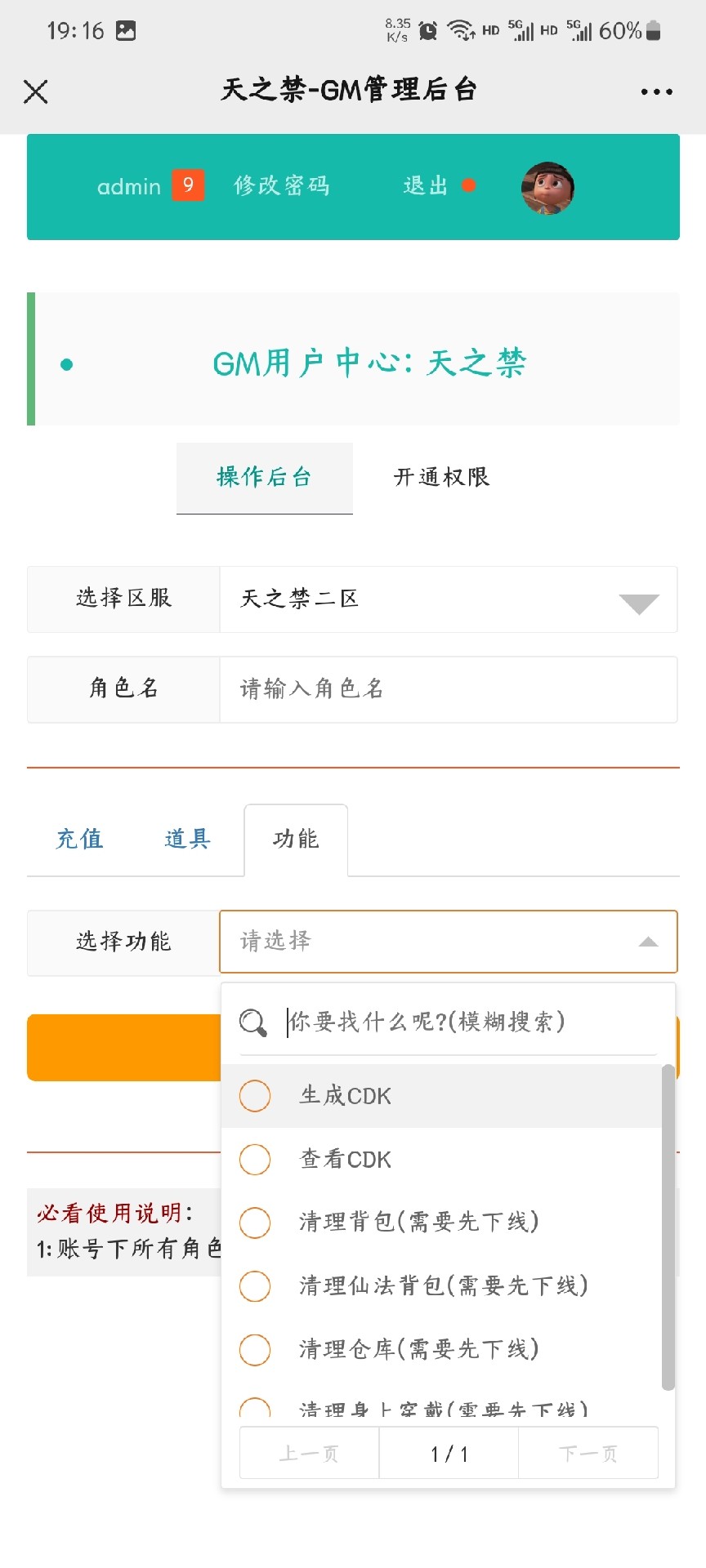Switch to the 充值 tab
This screenshot has width=706, height=1568.
pos(79,840)
